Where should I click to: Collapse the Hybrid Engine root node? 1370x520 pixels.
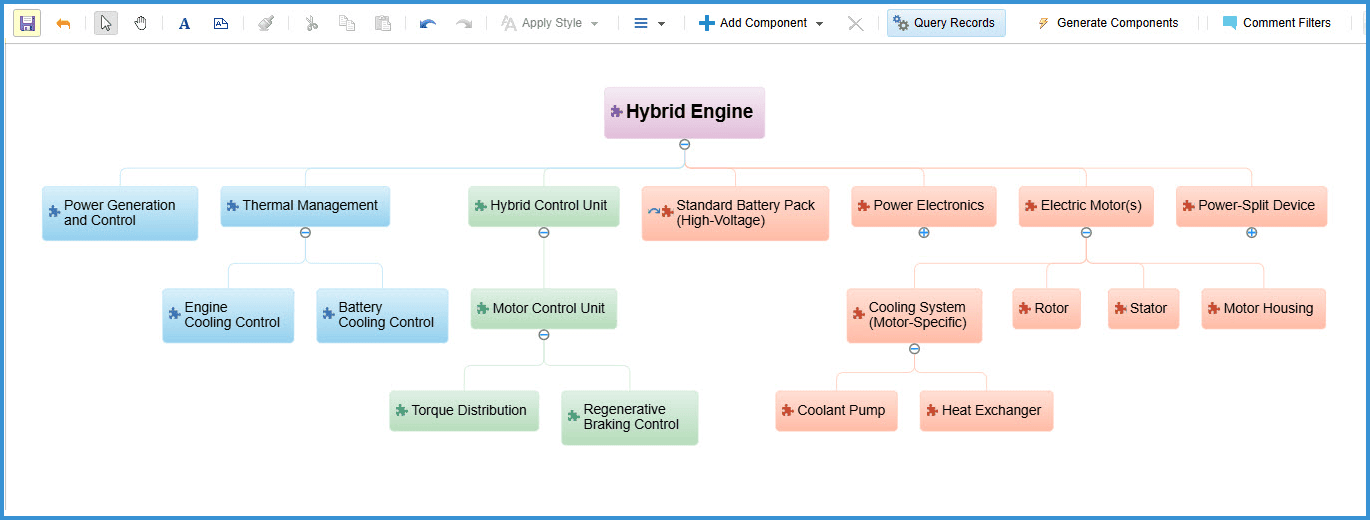click(x=684, y=145)
